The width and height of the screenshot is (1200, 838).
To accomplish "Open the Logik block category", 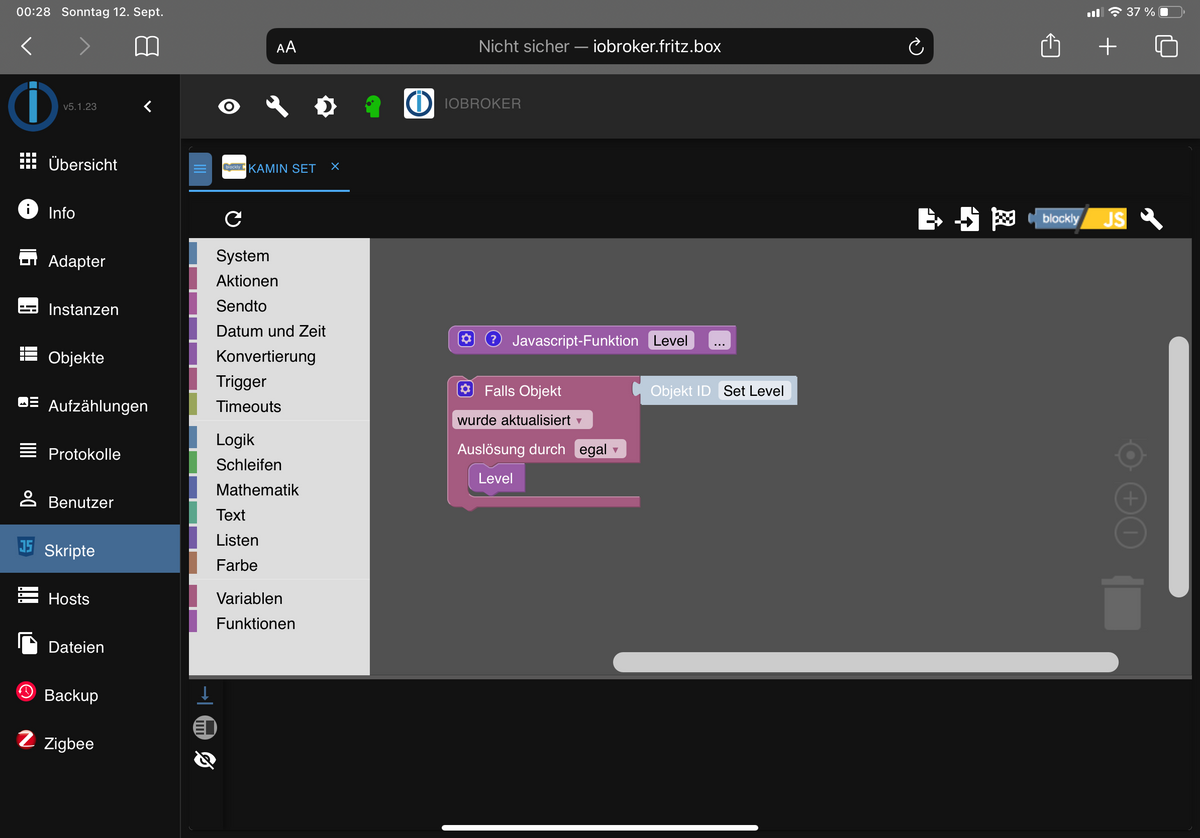I will coord(279,440).
